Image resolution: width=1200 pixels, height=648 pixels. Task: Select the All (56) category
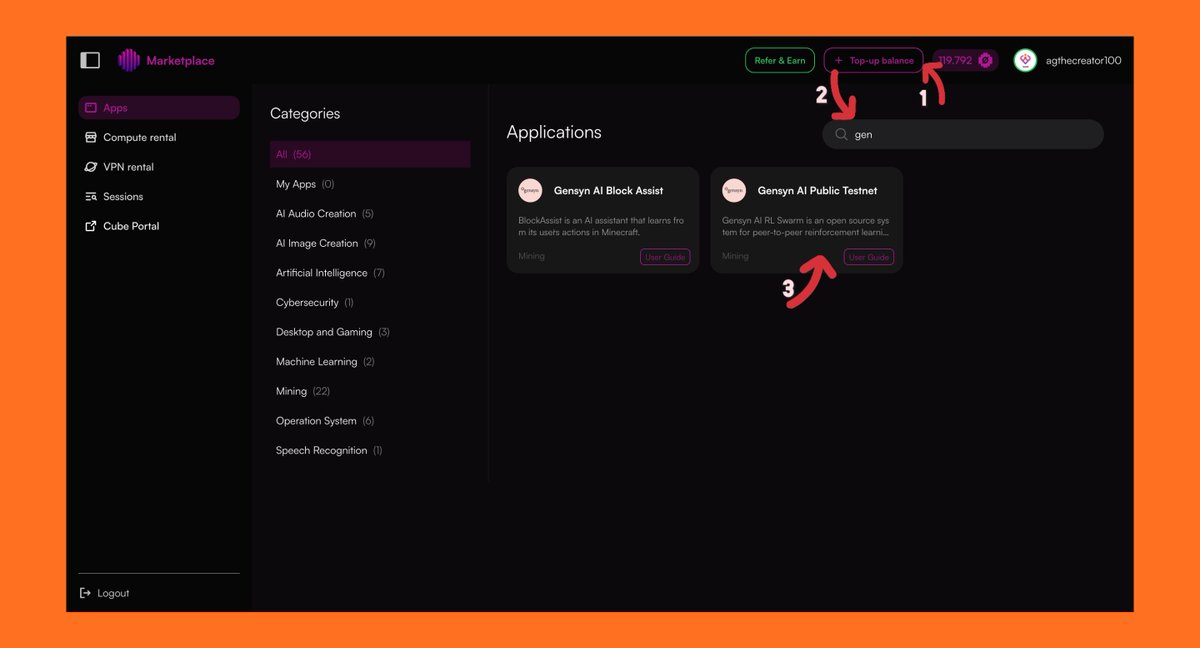pos(370,154)
